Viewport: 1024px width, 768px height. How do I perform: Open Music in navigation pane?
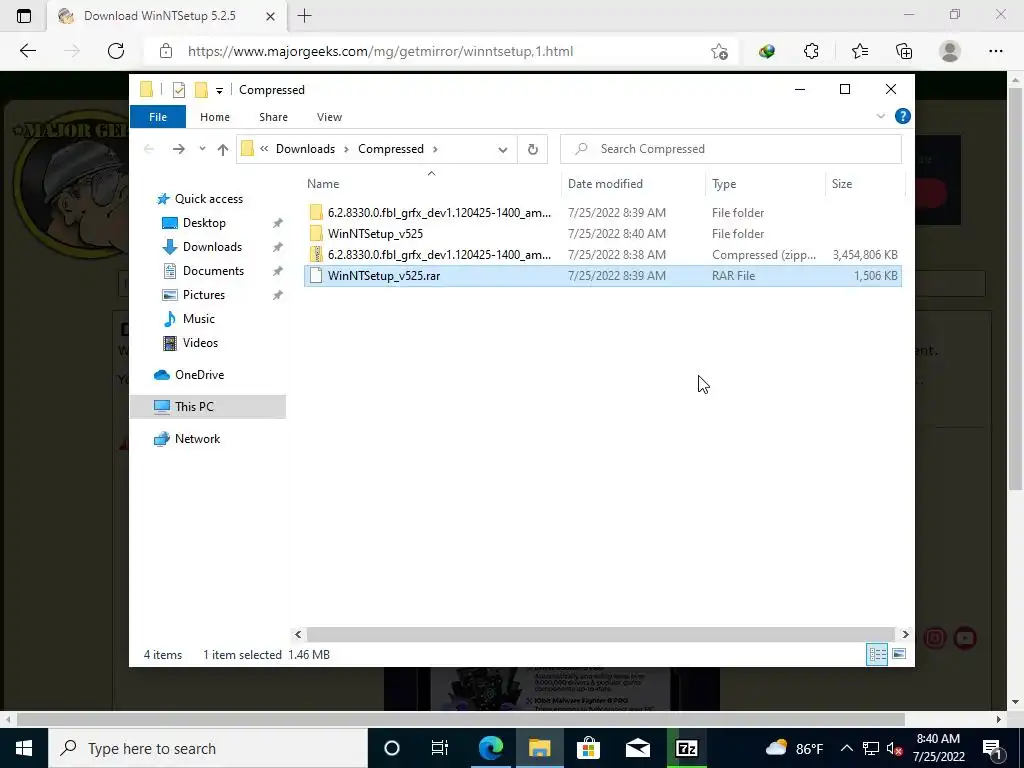(198, 319)
